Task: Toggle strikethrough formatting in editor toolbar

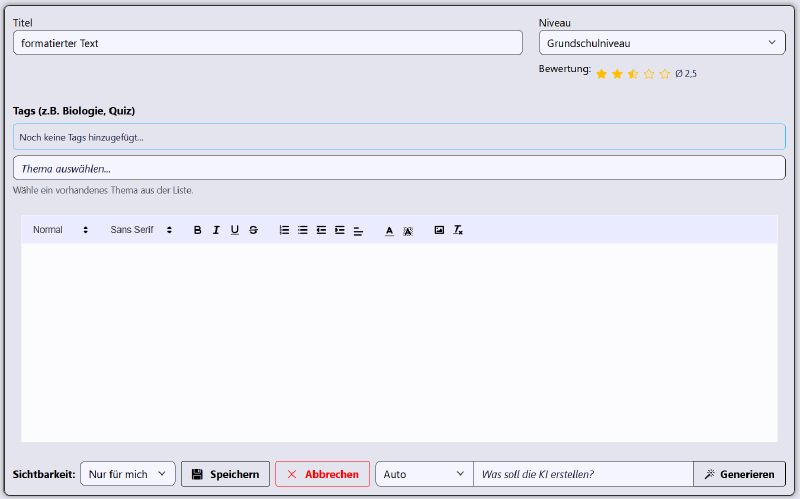Action: click(253, 230)
